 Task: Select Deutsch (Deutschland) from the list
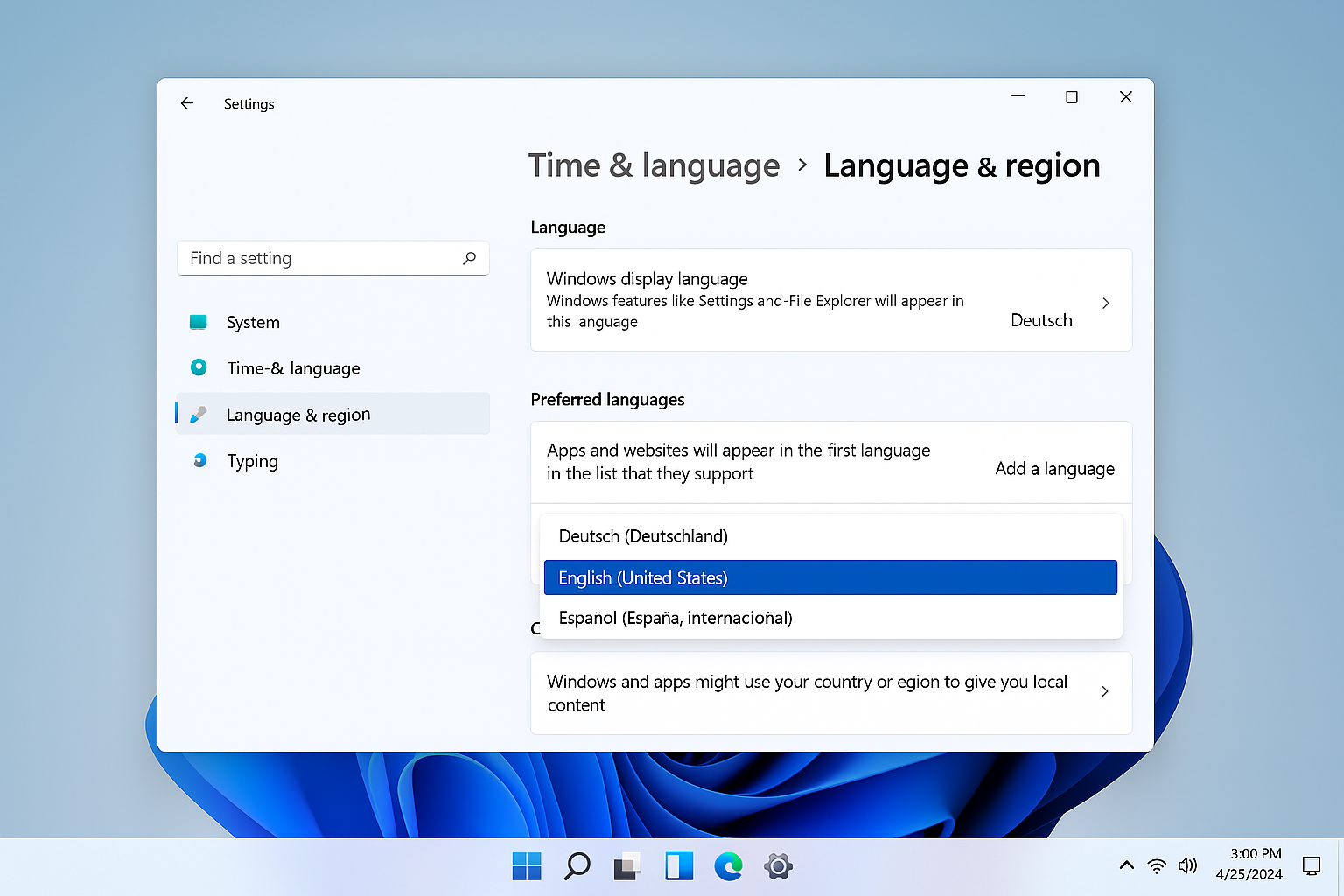[830, 536]
